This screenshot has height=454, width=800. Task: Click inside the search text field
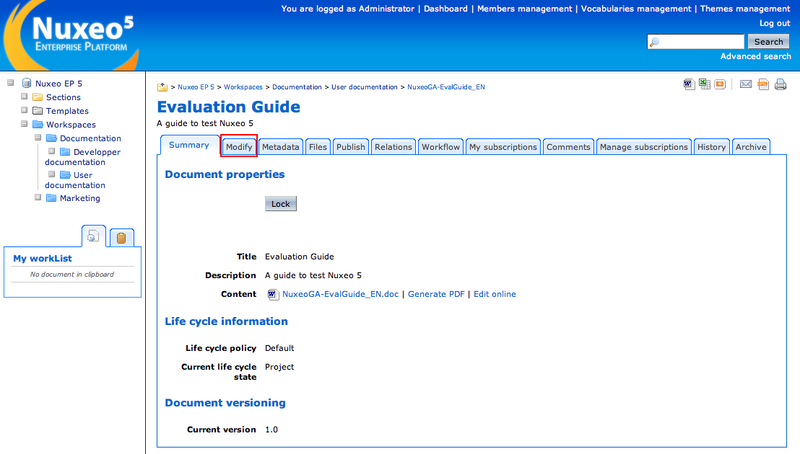point(696,41)
